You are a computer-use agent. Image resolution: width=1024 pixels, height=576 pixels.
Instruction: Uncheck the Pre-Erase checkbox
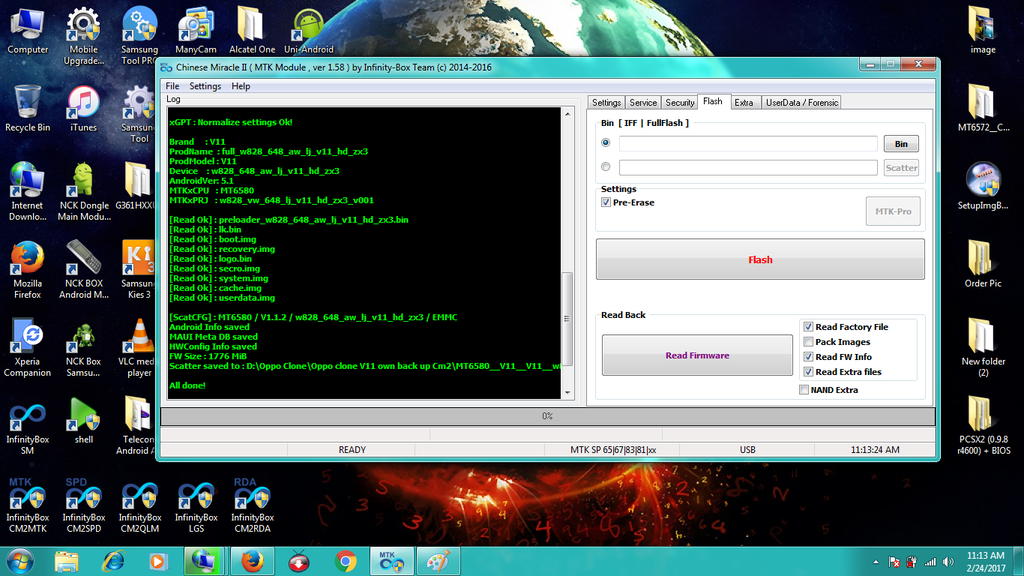606,202
